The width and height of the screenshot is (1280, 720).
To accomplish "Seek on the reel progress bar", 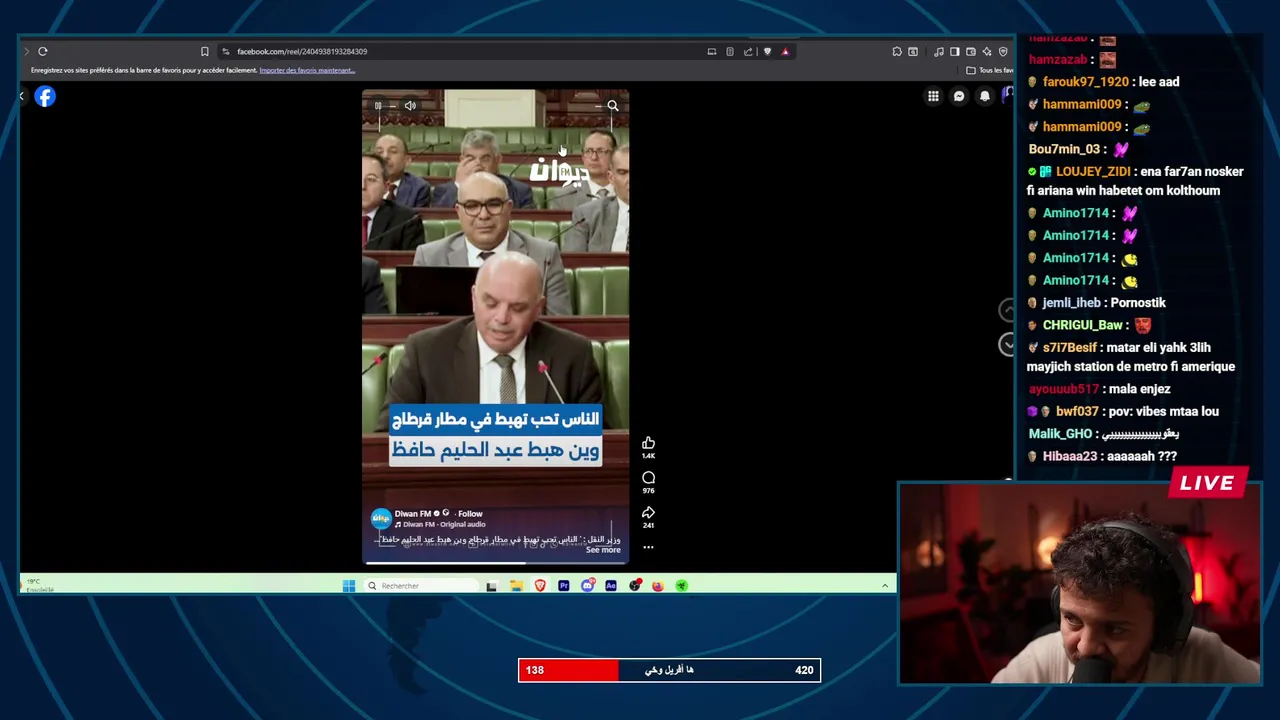I will [x=496, y=562].
